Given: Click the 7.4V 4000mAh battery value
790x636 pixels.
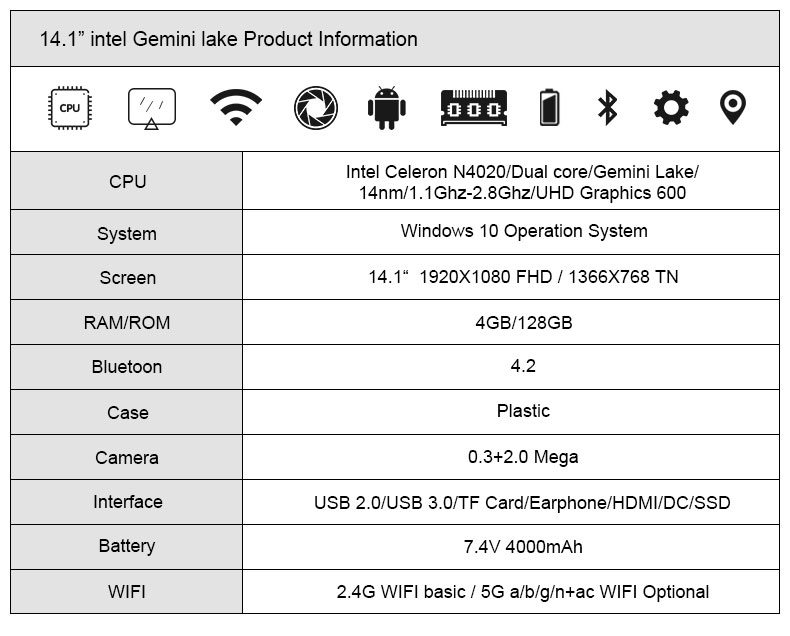Looking at the screenshot, I should [x=523, y=547].
